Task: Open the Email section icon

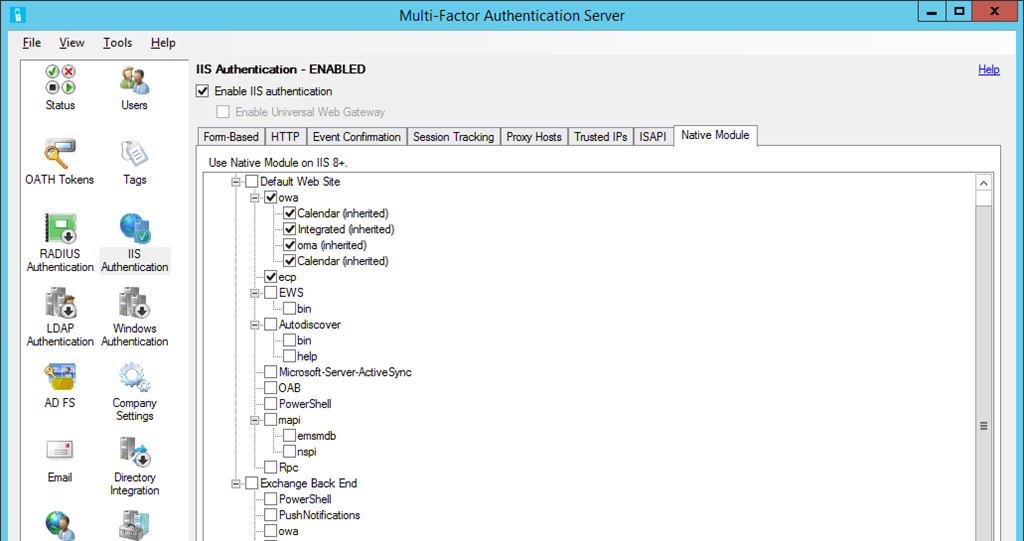Action: (59, 460)
